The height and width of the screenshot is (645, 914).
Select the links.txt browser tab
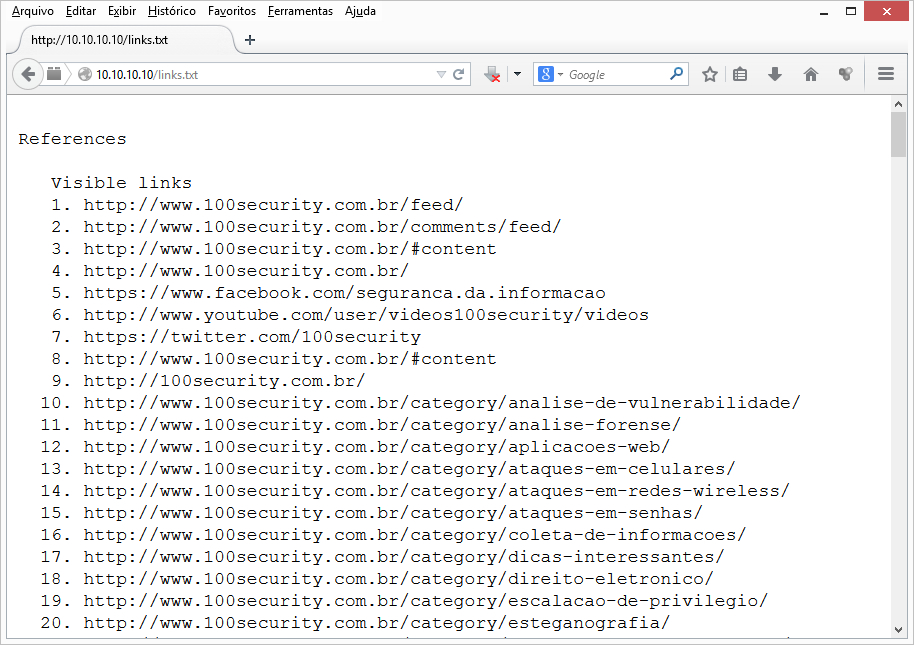[x=120, y=40]
